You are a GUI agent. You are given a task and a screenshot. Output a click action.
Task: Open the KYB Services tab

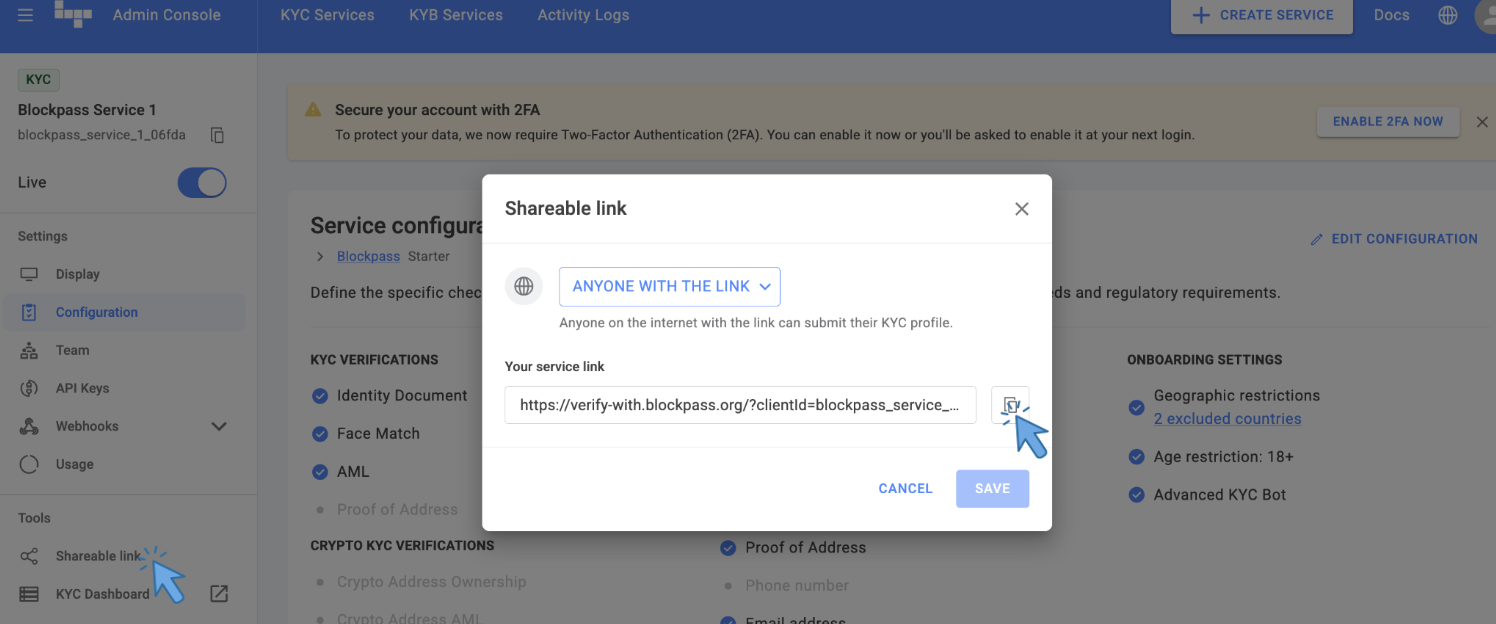[456, 15]
